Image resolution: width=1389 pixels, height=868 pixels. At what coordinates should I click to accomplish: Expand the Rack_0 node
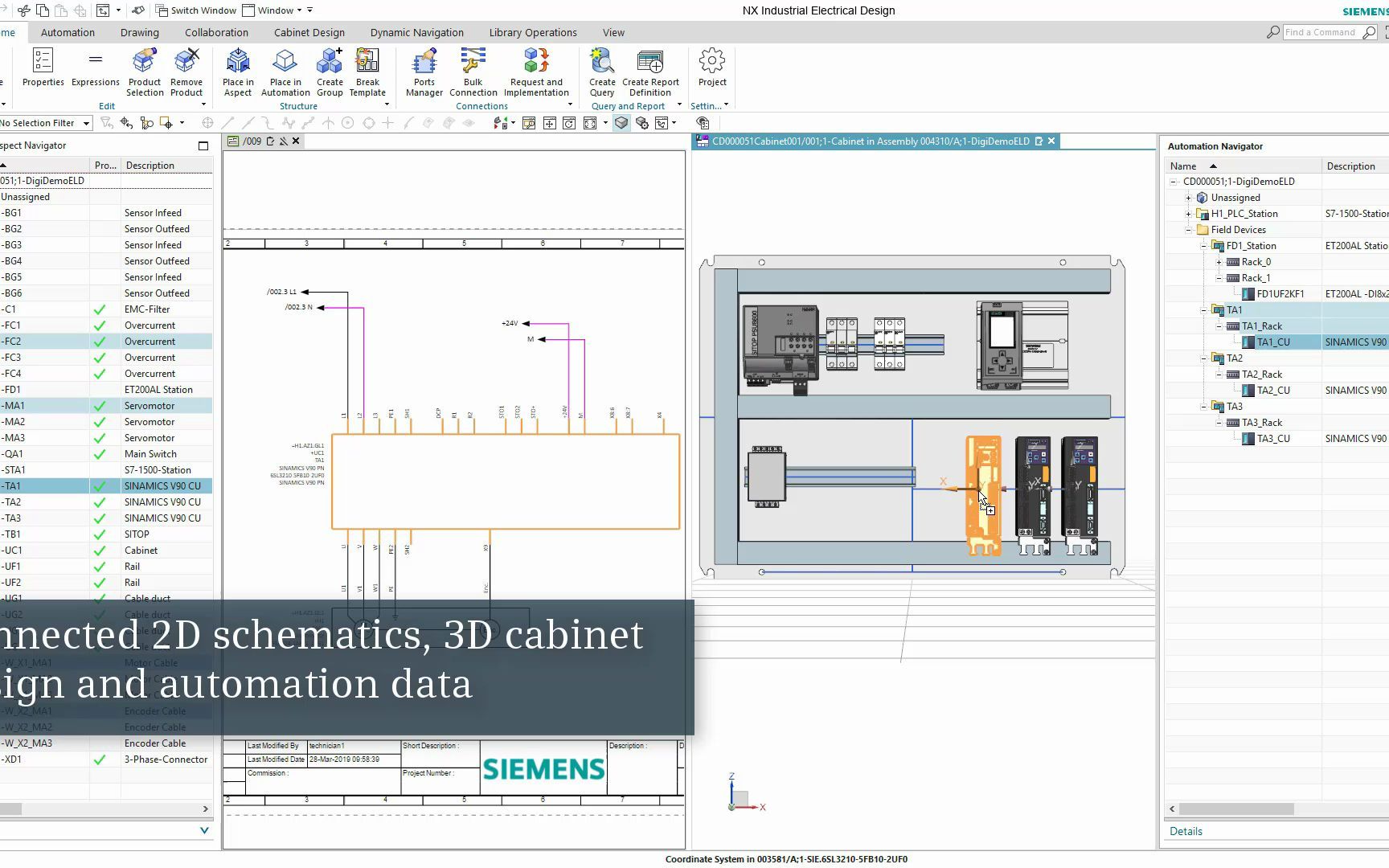point(1219,262)
